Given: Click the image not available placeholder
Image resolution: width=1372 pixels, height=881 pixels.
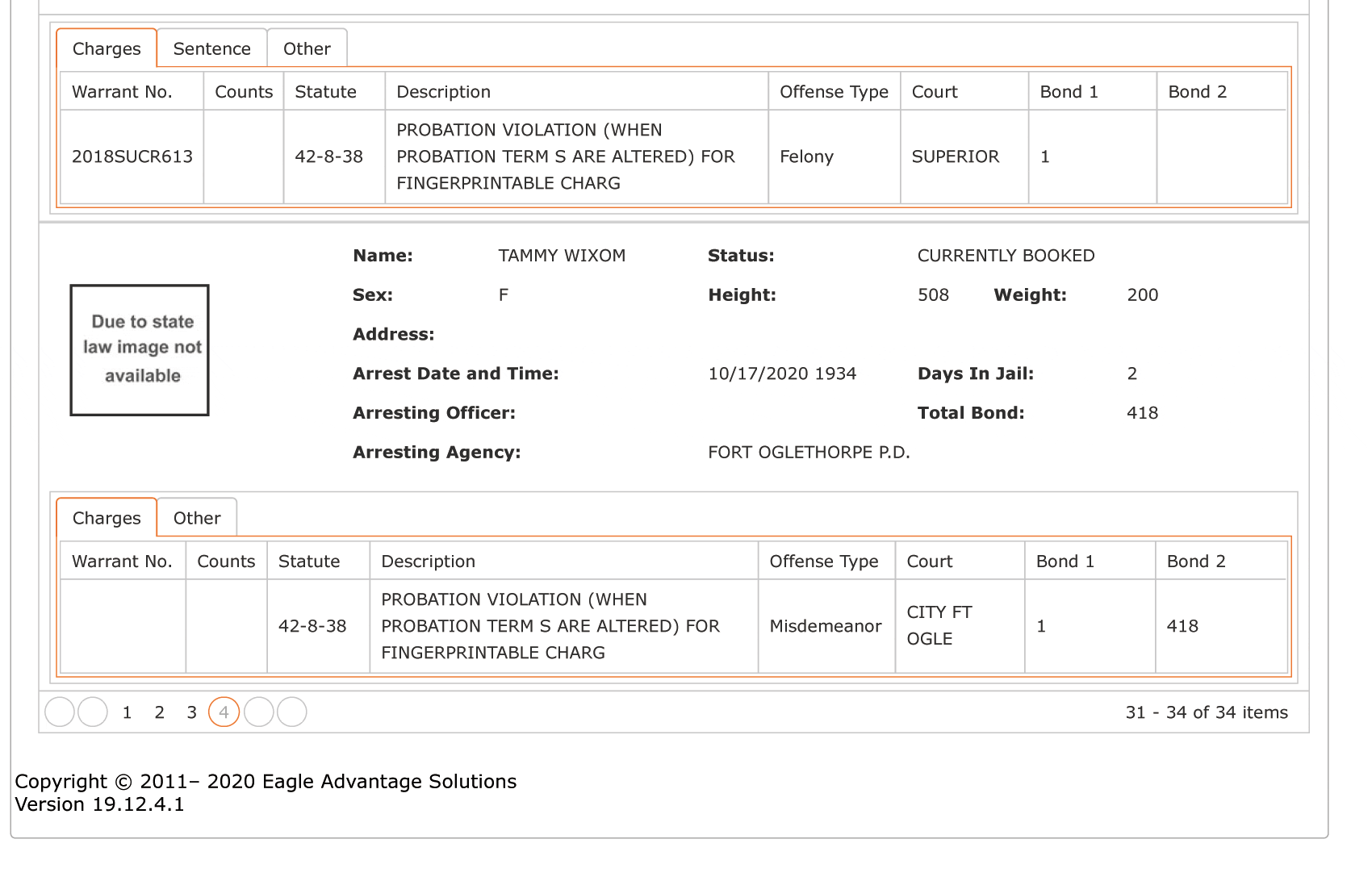Looking at the screenshot, I should click(140, 350).
